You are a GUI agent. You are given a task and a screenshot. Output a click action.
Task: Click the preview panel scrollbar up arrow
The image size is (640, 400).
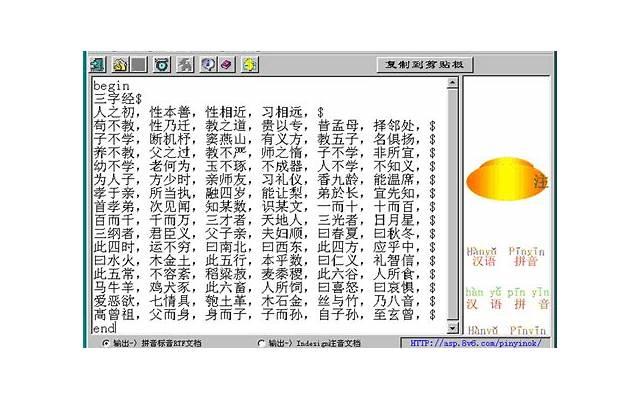tap(553, 84)
